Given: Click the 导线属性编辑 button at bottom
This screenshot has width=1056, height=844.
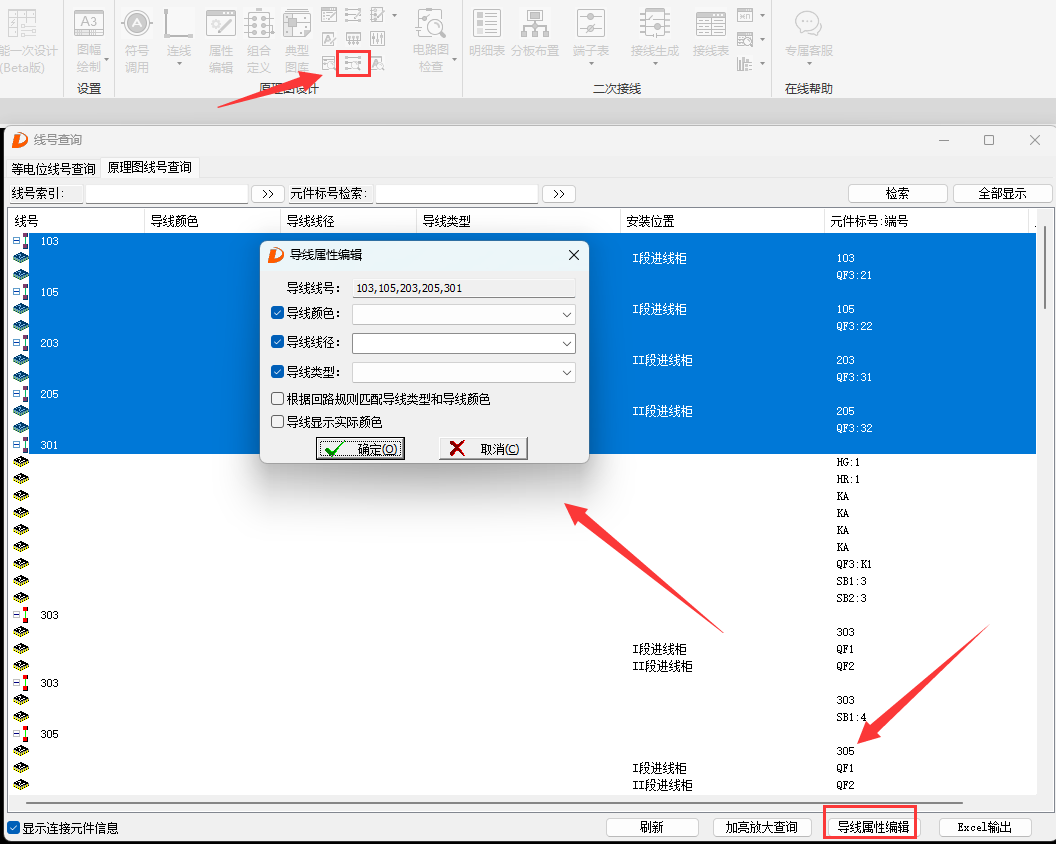Looking at the screenshot, I should pos(873,827).
